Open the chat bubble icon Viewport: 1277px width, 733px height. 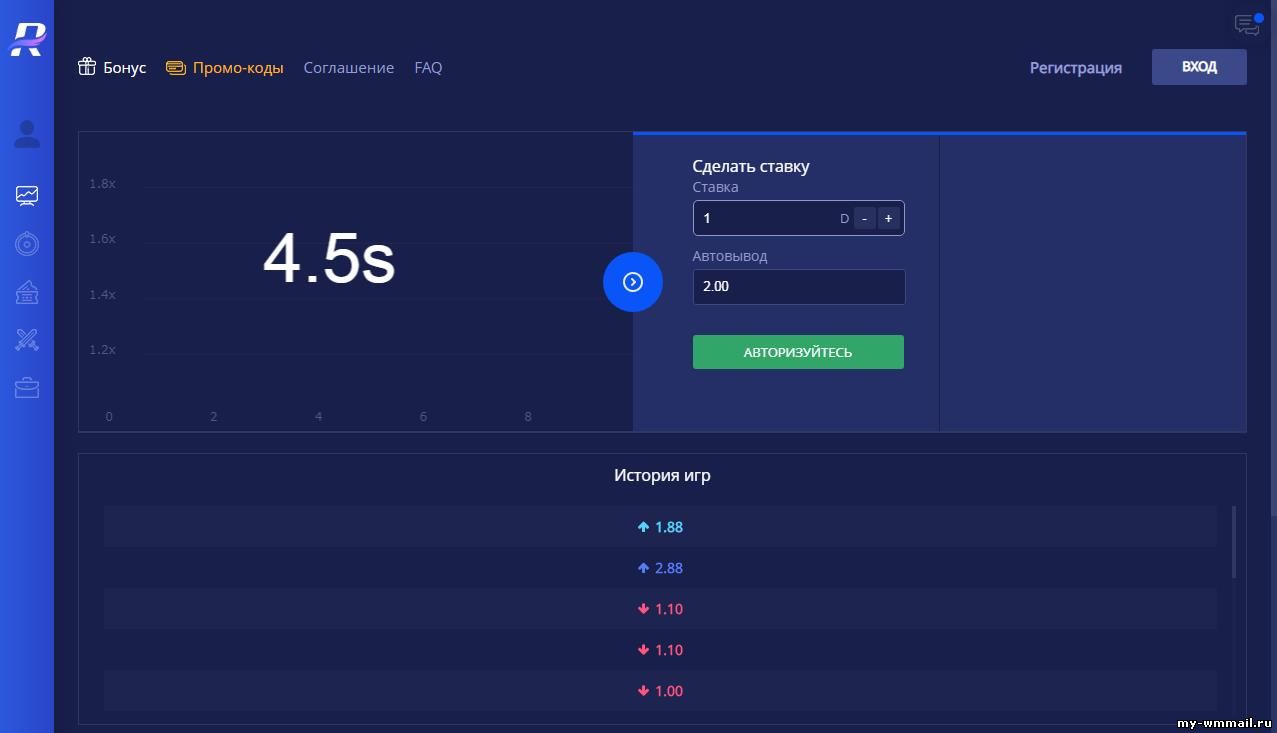tap(1247, 24)
